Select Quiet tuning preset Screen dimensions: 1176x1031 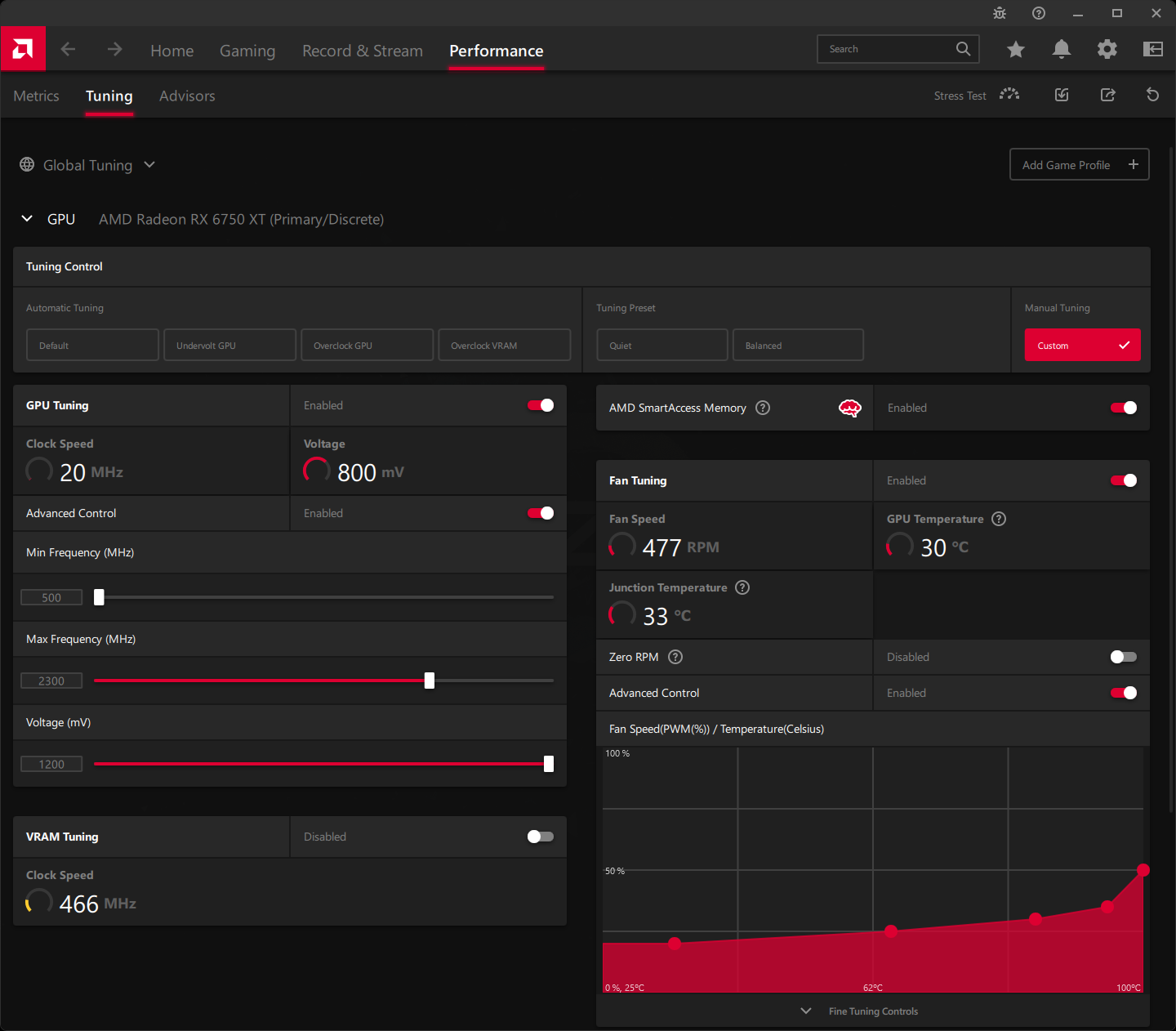click(661, 345)
